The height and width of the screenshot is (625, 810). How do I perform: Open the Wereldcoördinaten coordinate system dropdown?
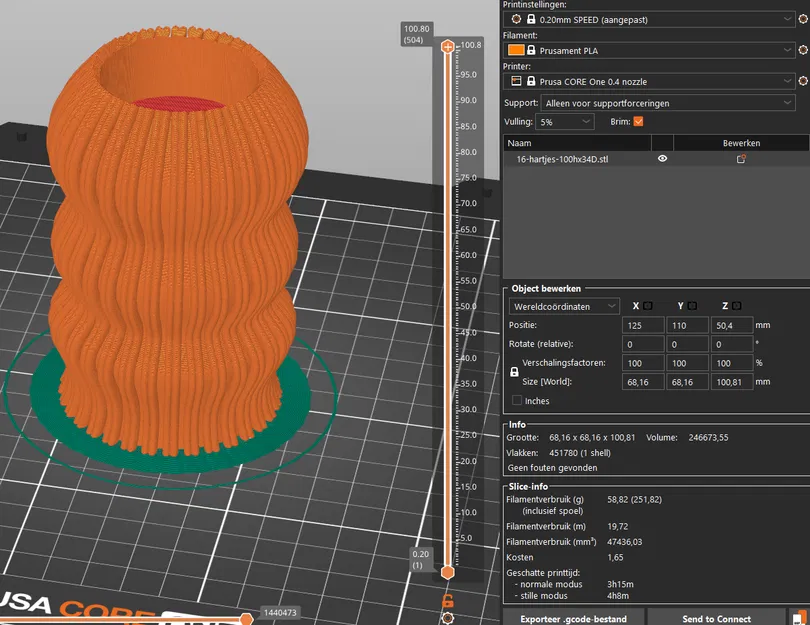pyautogui.click(x=564, y=306)
